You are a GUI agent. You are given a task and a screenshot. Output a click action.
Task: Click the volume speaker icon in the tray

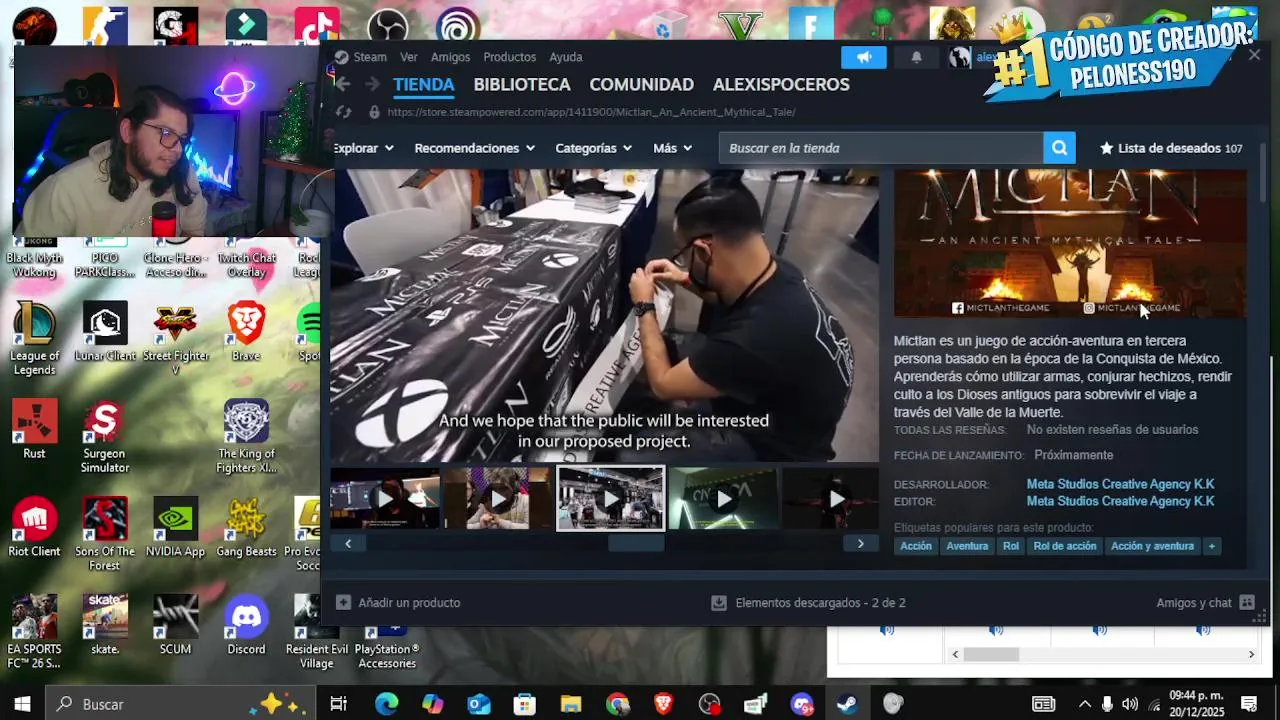[x=1129, y=704]
